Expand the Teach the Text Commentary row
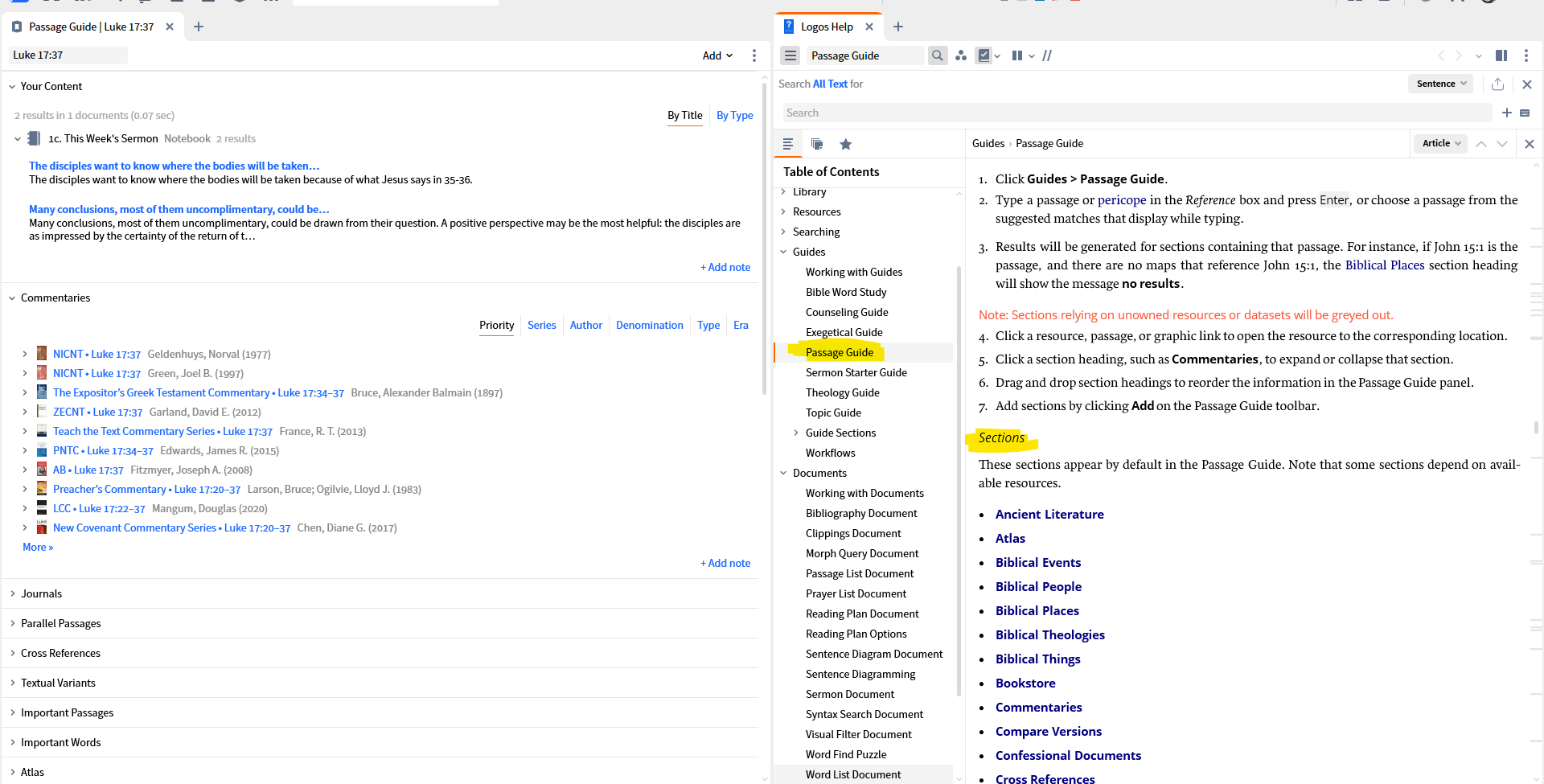Image resolution: width=1544 pixels, height=784 pixels. click(x=24, y=431)
